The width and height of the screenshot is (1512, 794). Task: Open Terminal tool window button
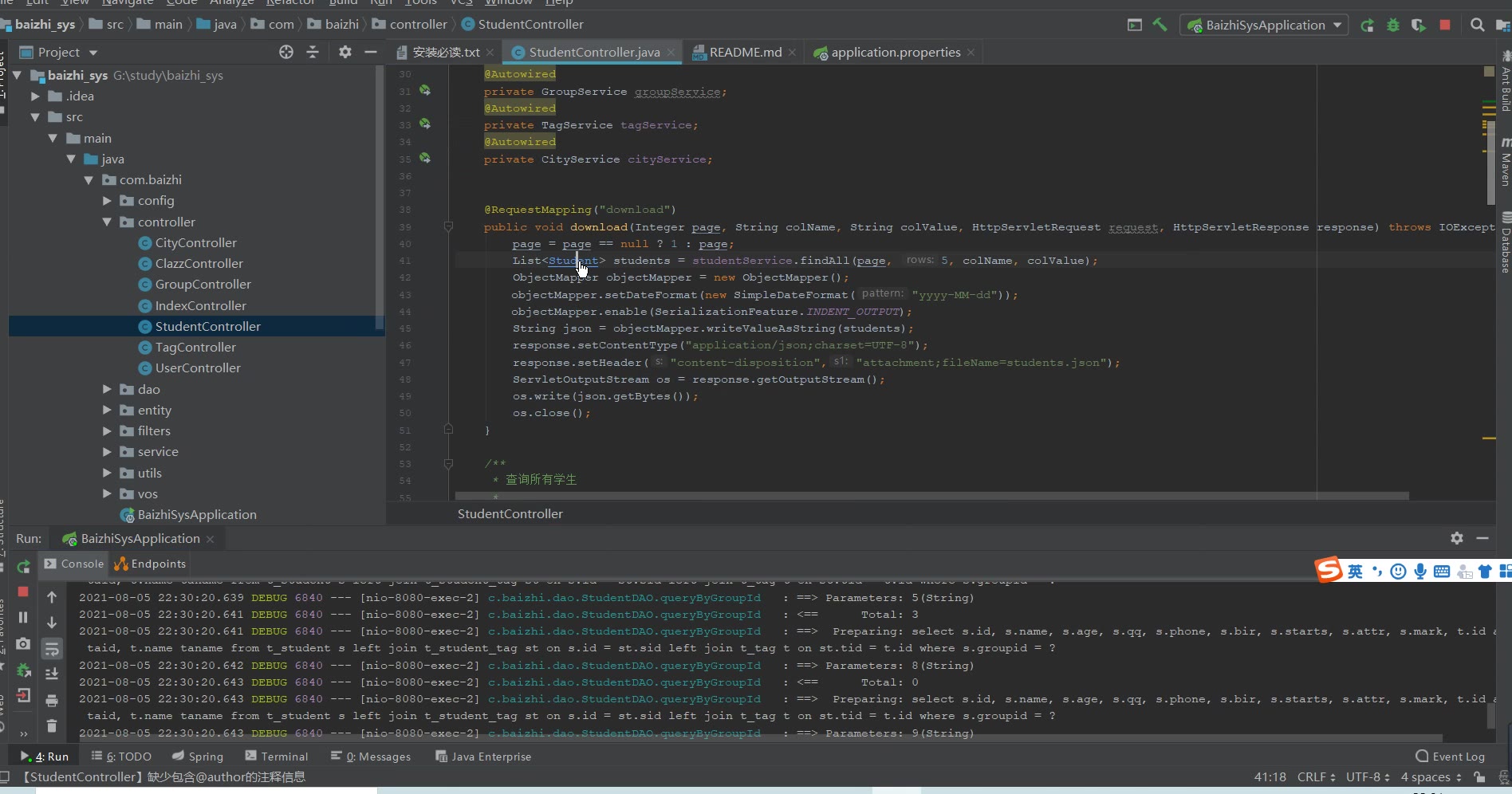276,757
